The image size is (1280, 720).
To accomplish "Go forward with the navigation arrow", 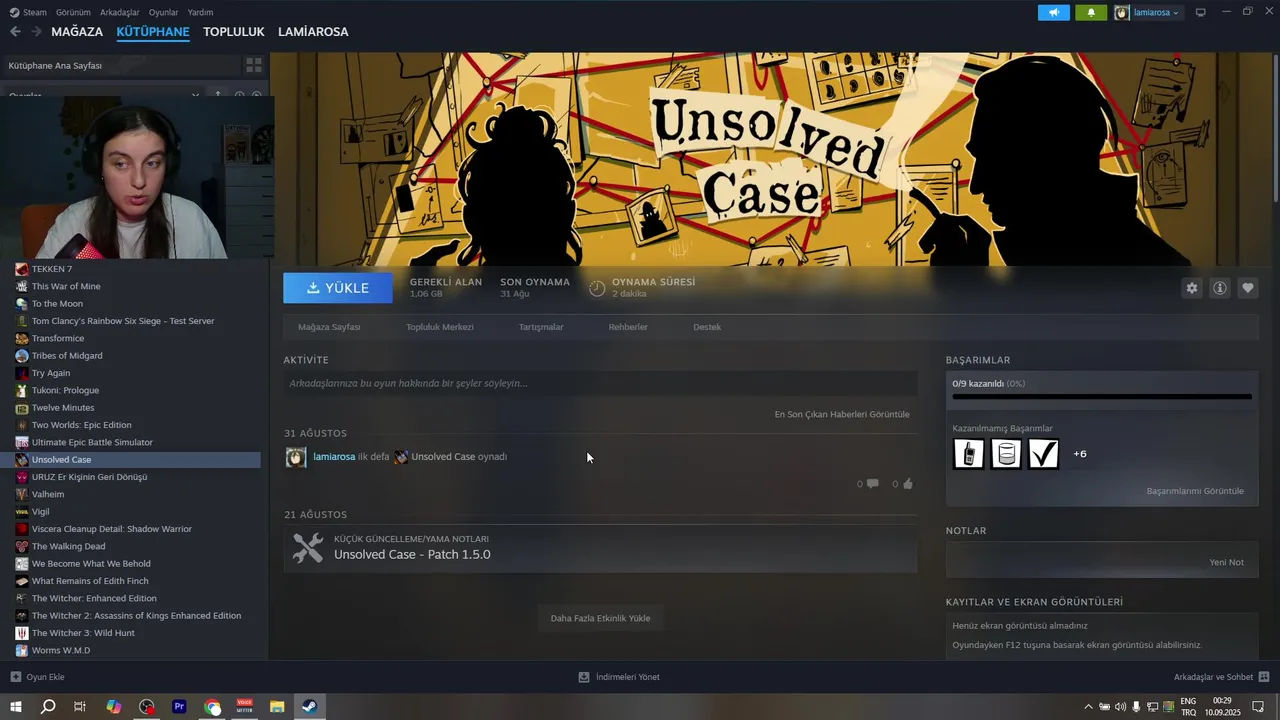I will (x=36, y=32).
